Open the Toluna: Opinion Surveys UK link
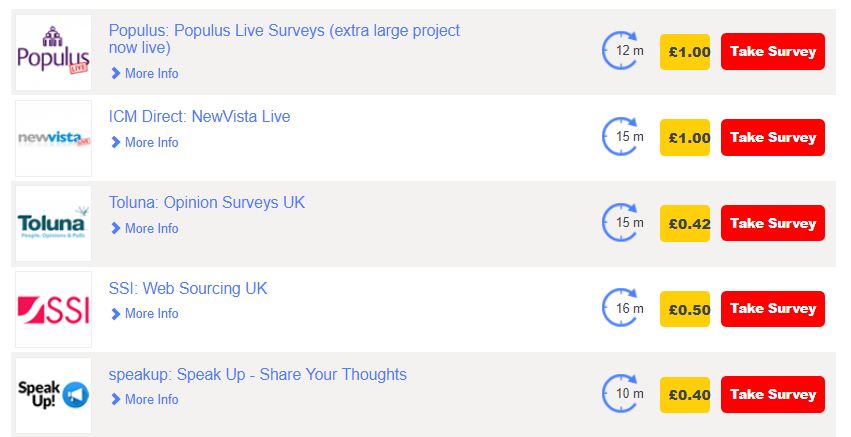This screenshot has width=851, height=437. [207, 202]
